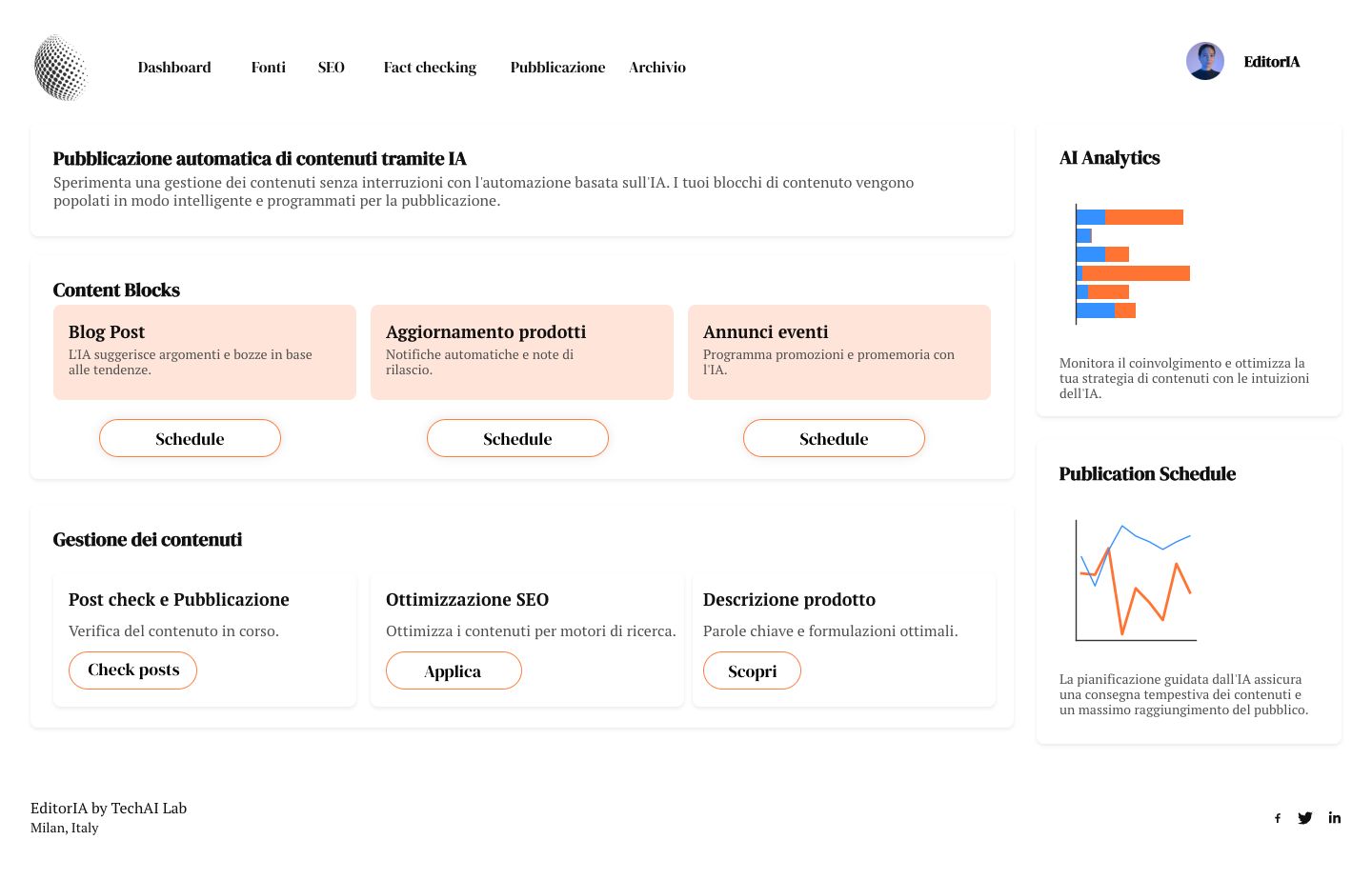Schedule the Aggiornamento prodotti block
Image resolution: width=1372 pixels, height=880 pixels.
517,438
